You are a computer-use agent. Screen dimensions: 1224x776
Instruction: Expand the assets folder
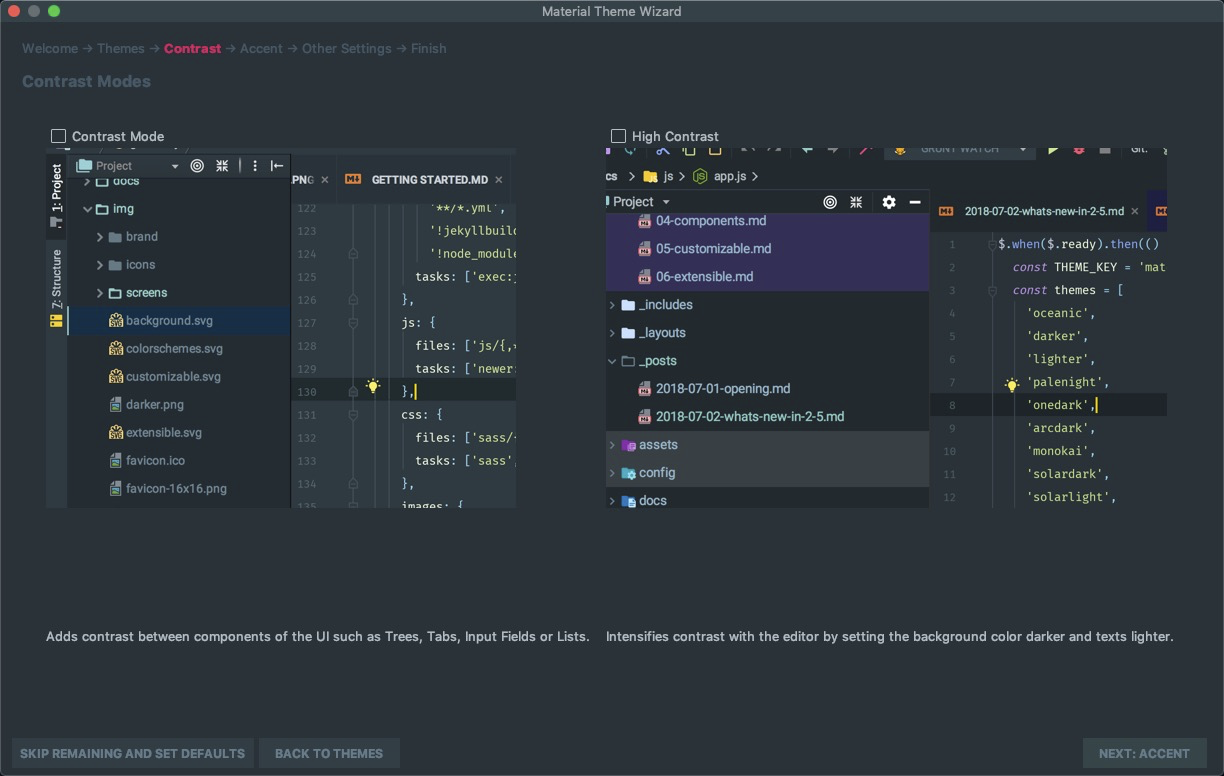point(612,445)
